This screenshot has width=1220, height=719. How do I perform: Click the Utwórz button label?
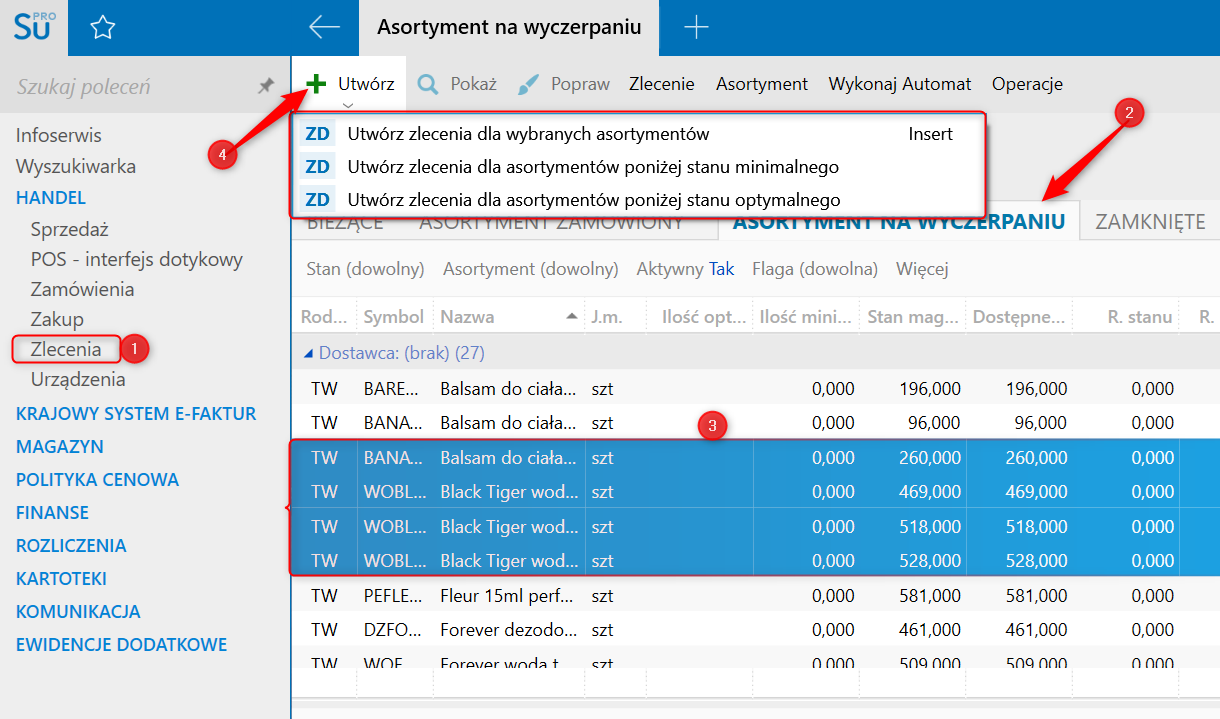(x=366, y=84)
